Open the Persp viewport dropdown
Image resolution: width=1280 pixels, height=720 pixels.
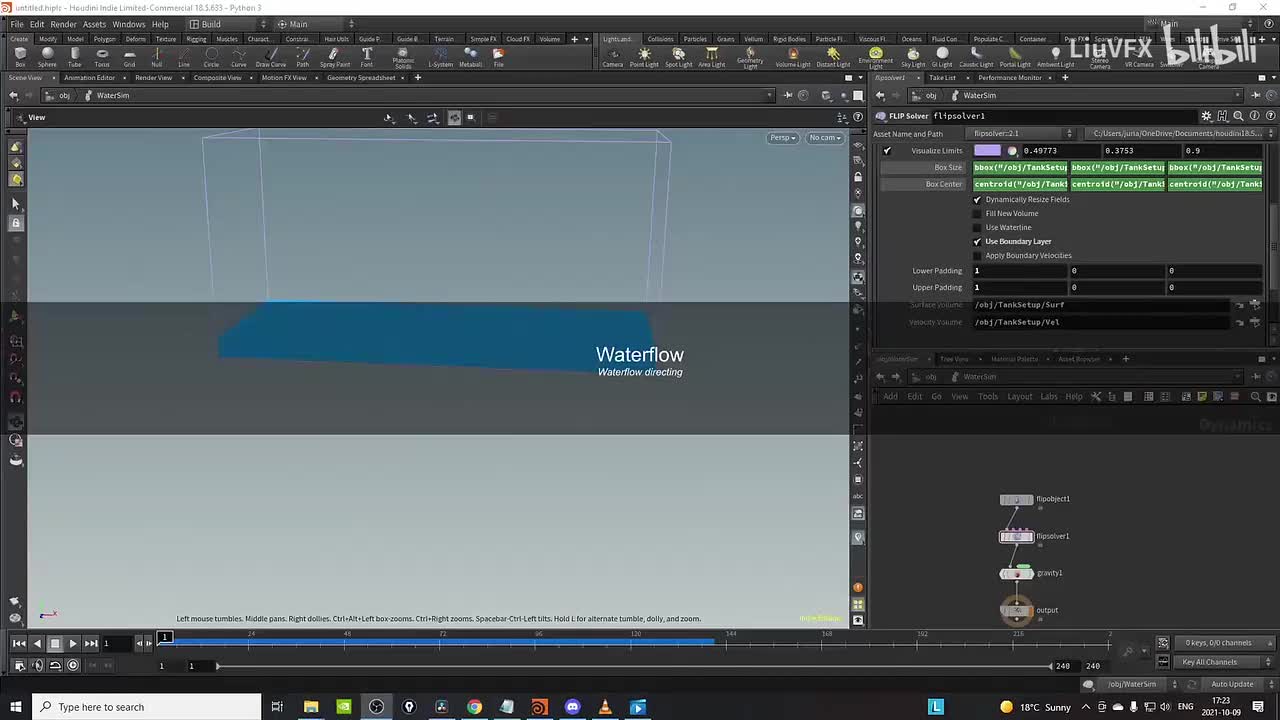click(782, 138)
